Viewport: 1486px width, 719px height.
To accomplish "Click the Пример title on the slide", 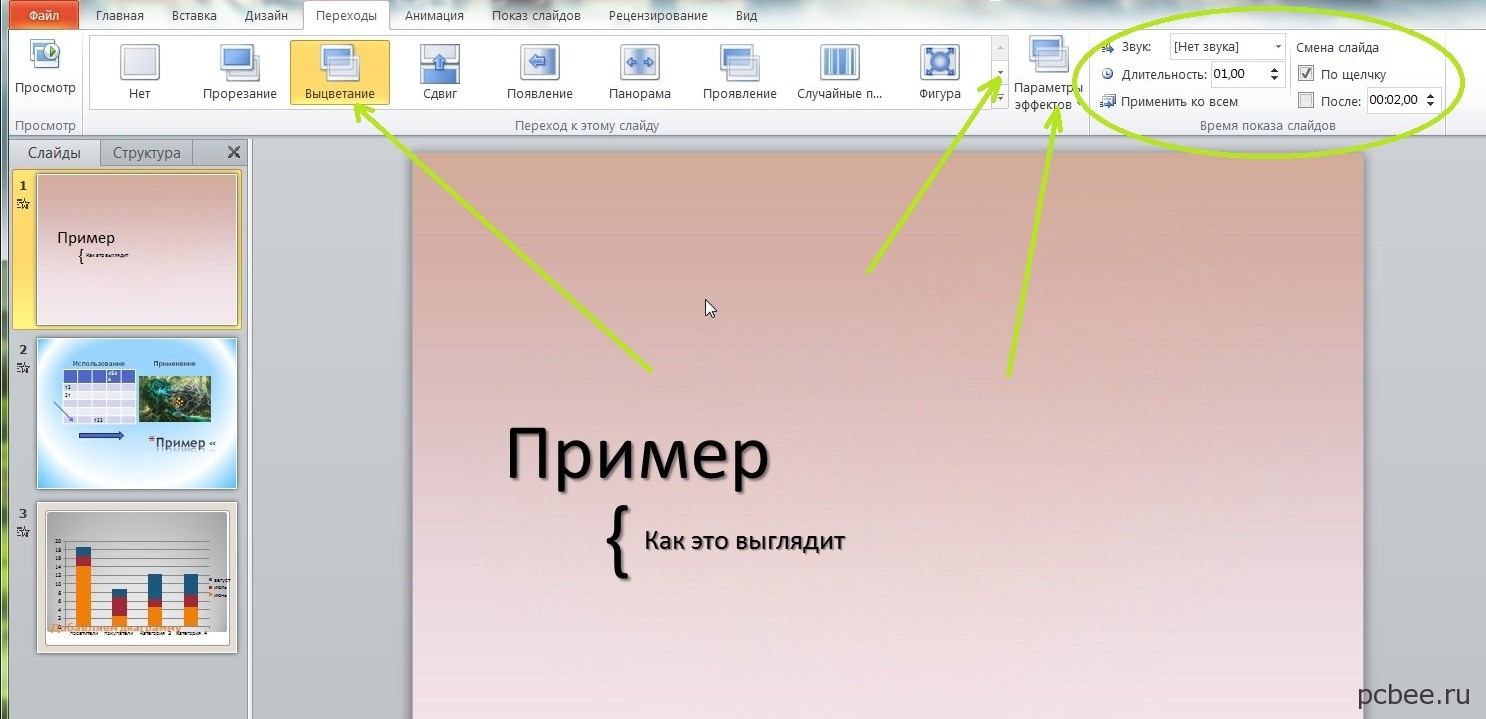I will tap(638, 456).
